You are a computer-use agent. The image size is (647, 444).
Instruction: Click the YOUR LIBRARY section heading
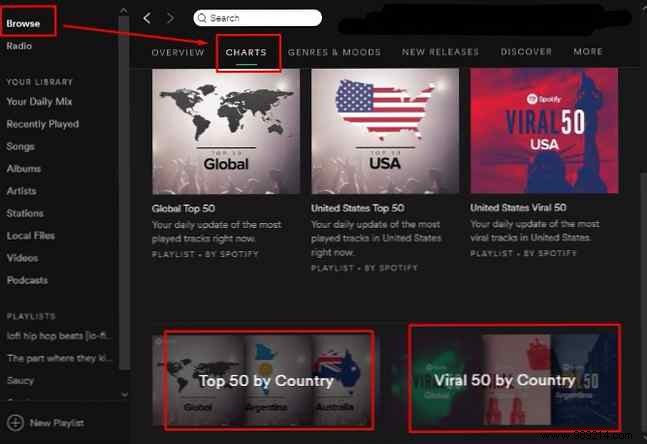tap(40, 82)
